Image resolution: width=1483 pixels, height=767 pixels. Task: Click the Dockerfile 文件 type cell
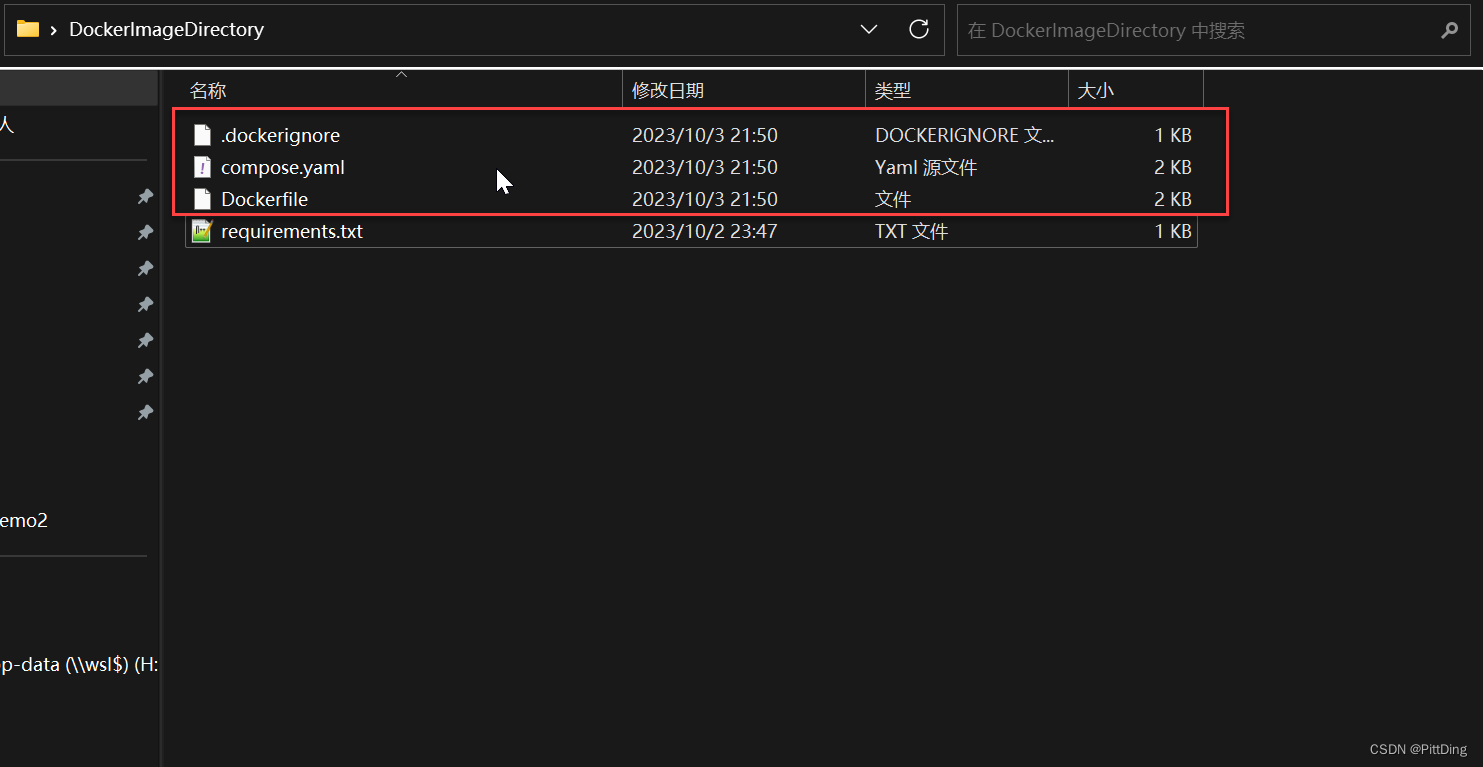[x=893, y=199]
